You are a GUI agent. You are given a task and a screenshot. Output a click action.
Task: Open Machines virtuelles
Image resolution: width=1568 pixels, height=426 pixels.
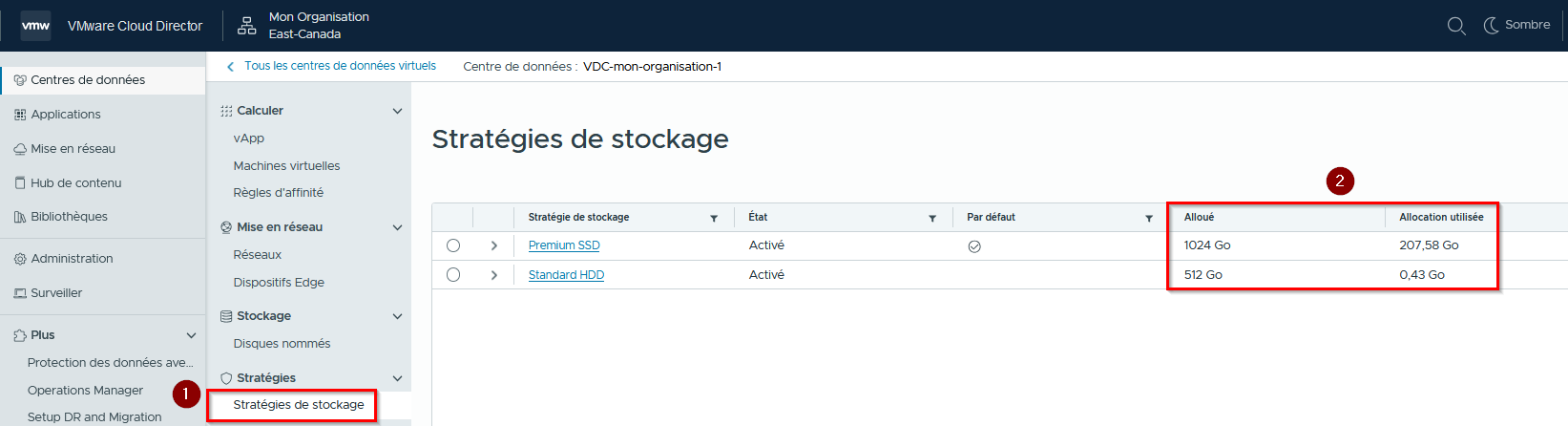tap(286, 166)
